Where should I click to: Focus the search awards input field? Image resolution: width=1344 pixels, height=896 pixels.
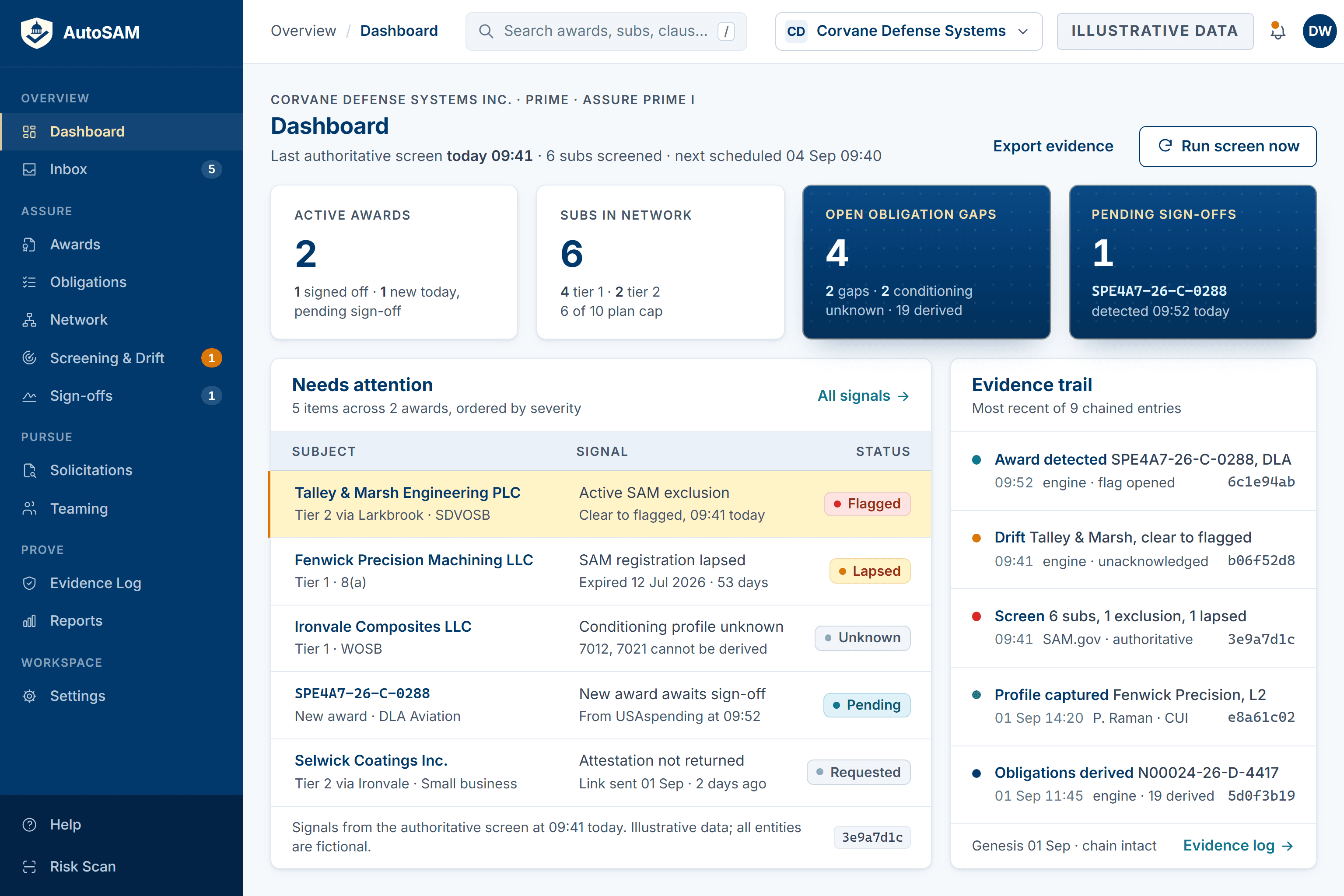605,31
